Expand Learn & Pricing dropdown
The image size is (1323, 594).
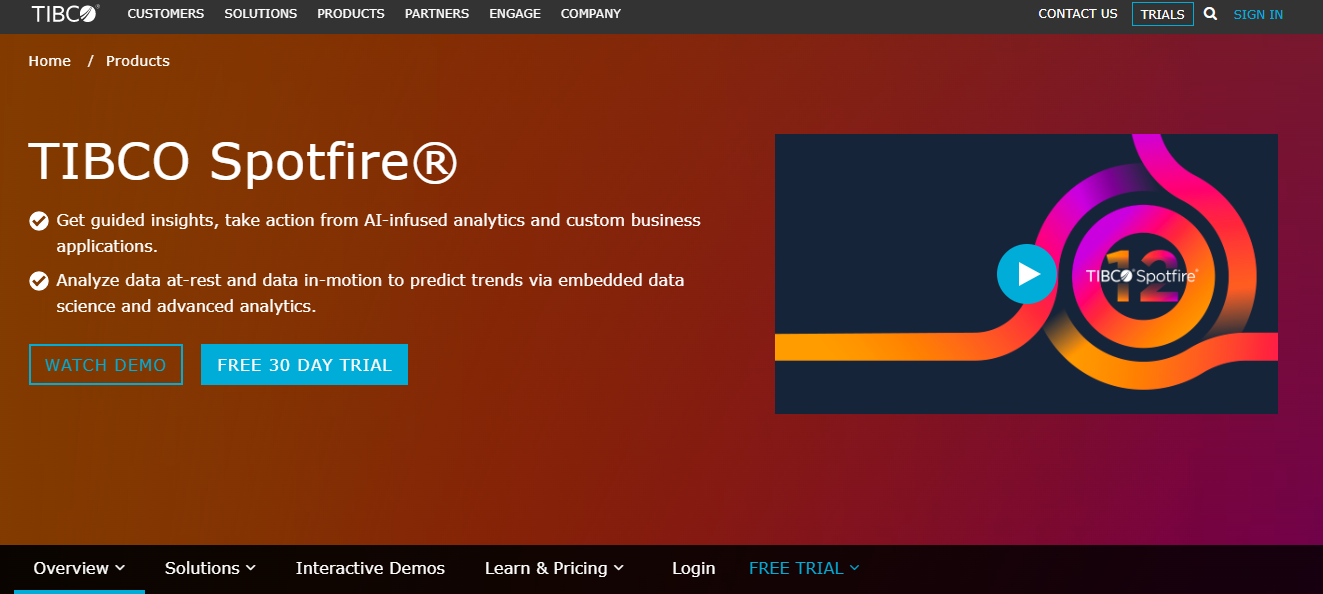tap(554, 568)
